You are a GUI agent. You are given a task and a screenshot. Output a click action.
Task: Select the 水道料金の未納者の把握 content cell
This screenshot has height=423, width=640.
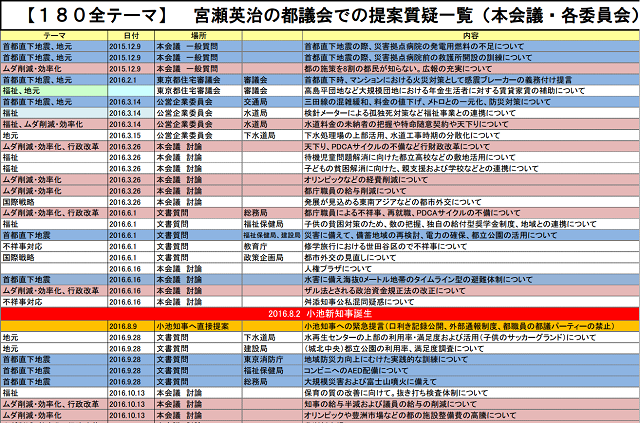click(x=471, y=124)
